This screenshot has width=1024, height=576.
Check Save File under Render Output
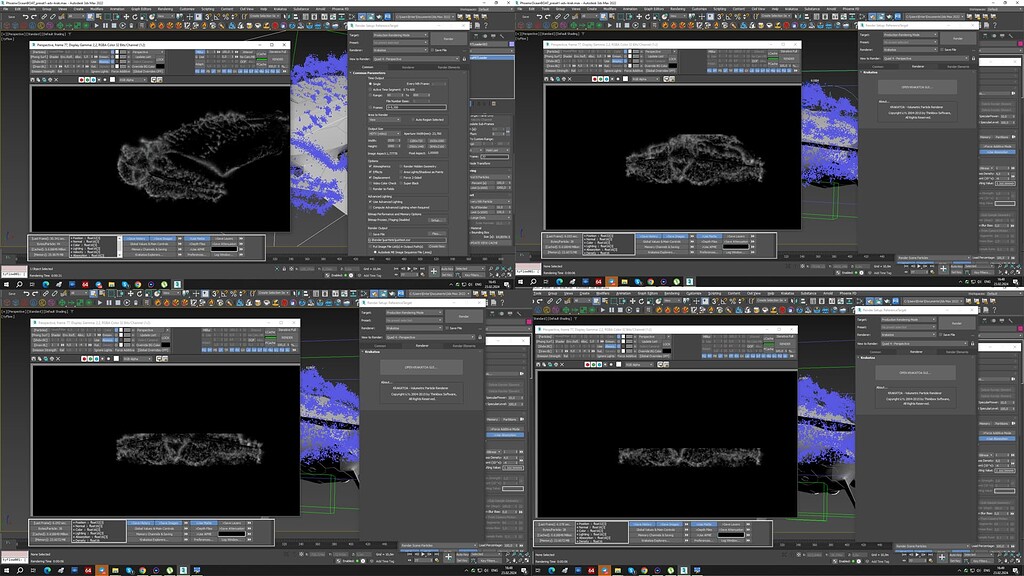[x=370, y=233]
